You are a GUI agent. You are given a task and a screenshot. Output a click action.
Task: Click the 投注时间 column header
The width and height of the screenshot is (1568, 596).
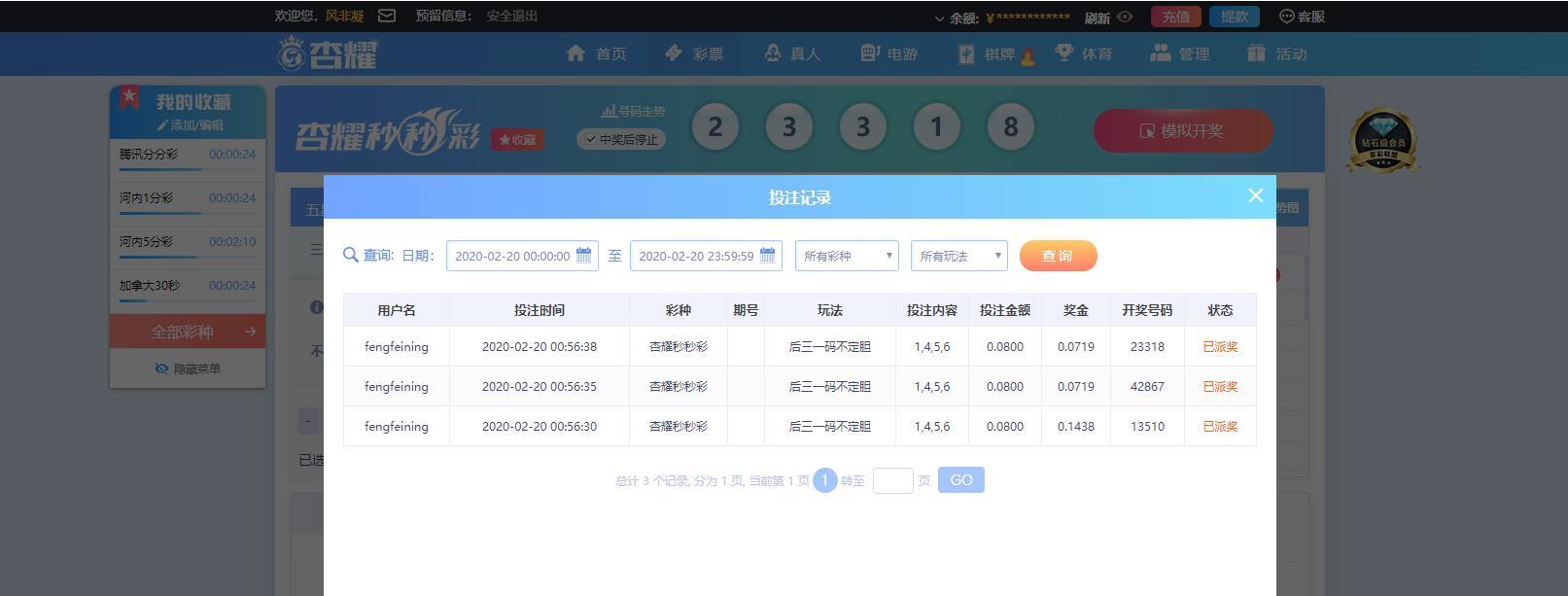click(540, 310)
